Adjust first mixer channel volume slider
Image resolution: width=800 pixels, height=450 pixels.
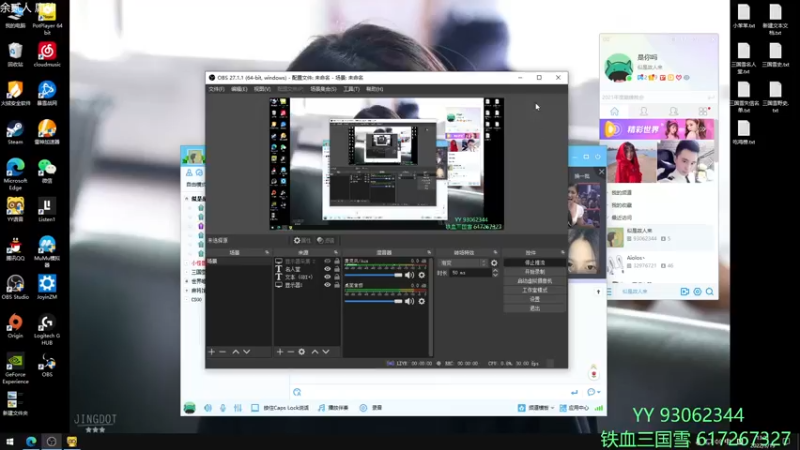coord(373,275)
